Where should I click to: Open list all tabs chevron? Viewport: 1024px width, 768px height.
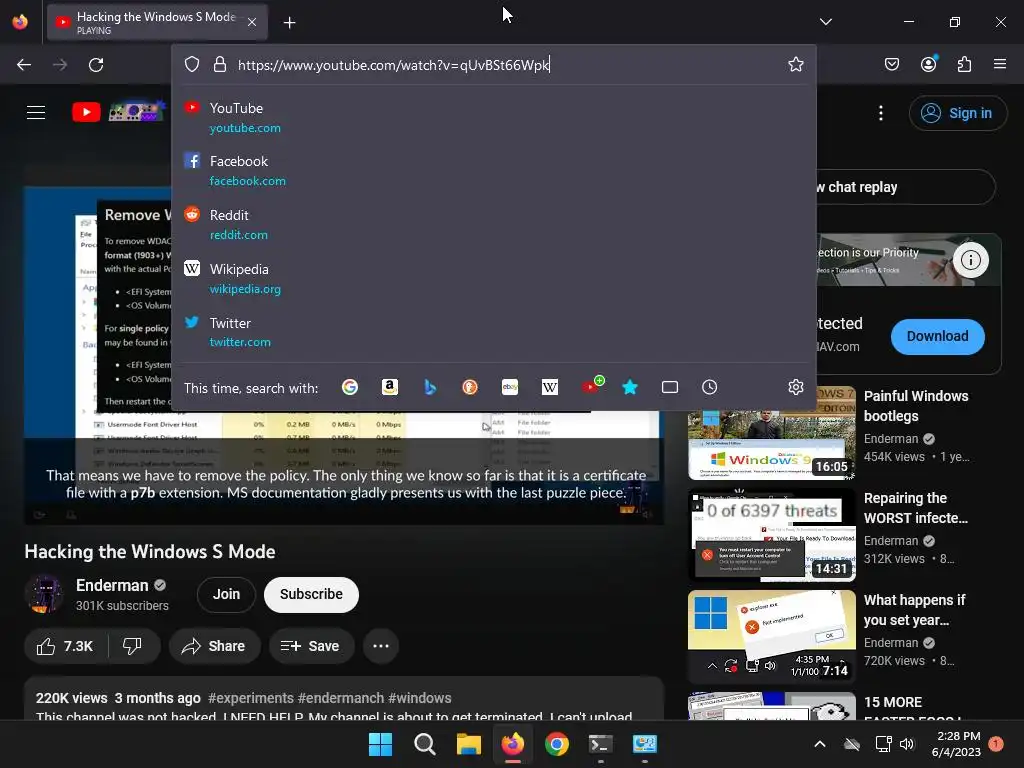[x=825, y=22]
